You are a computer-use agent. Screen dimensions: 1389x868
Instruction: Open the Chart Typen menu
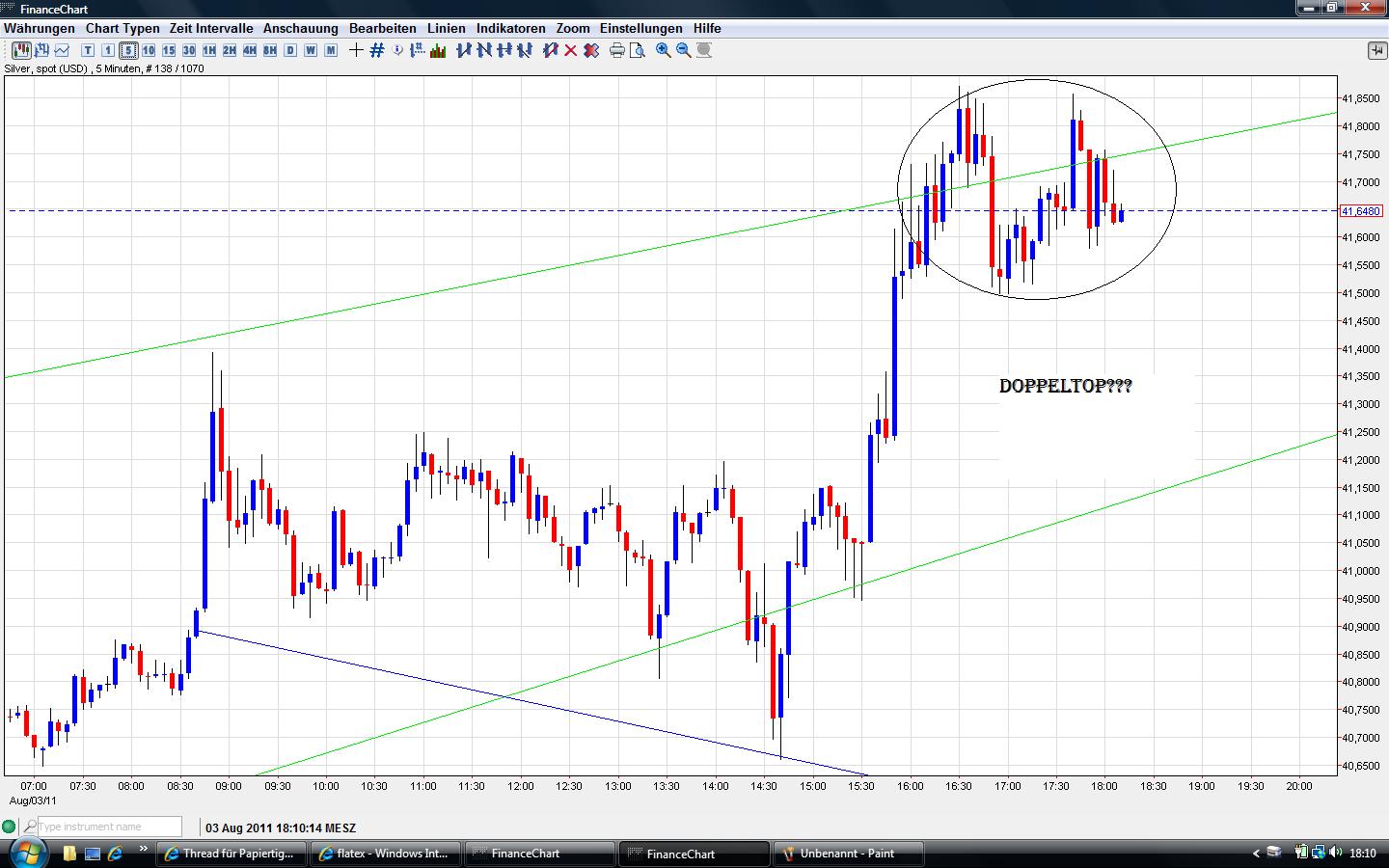point(123,28)
